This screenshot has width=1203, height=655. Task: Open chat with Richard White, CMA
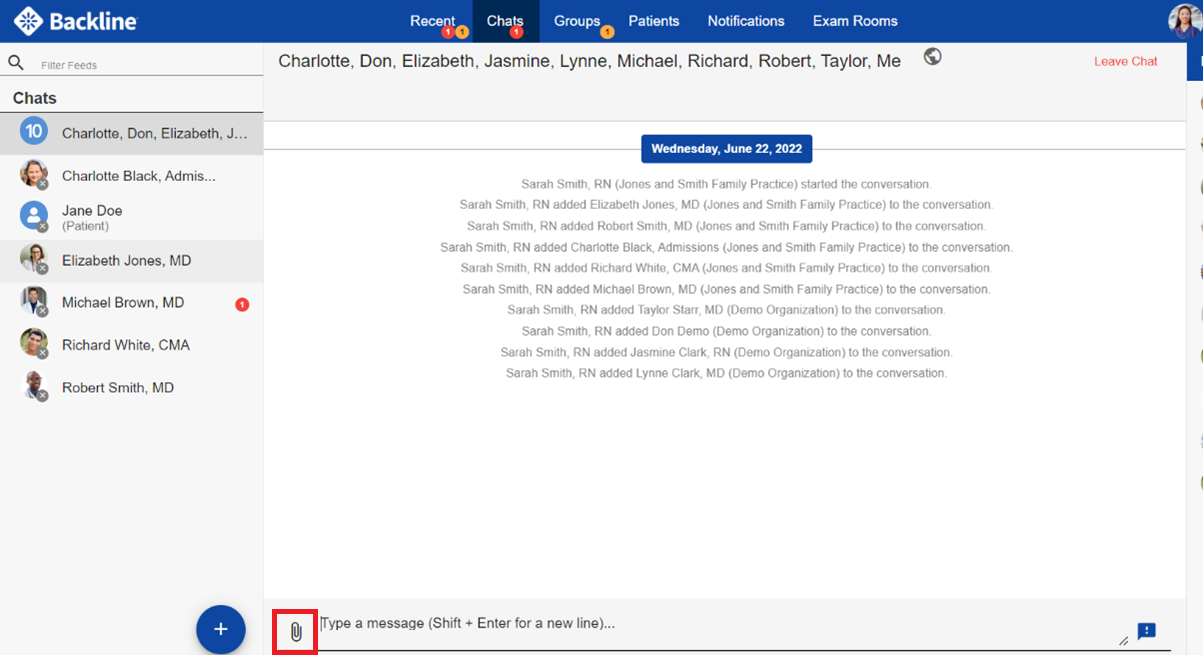126,345
